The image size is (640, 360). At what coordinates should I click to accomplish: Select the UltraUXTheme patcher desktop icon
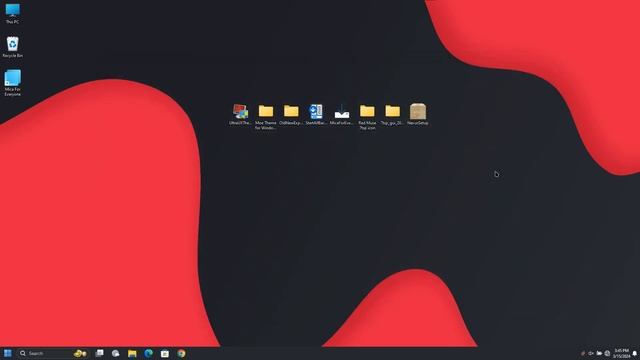[240, 114]
